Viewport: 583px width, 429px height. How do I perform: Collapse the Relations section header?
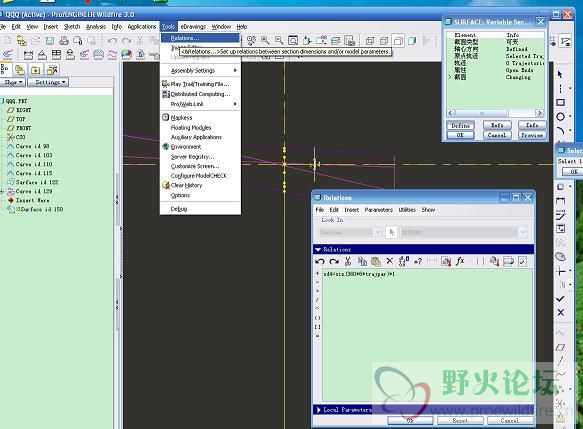423,249
